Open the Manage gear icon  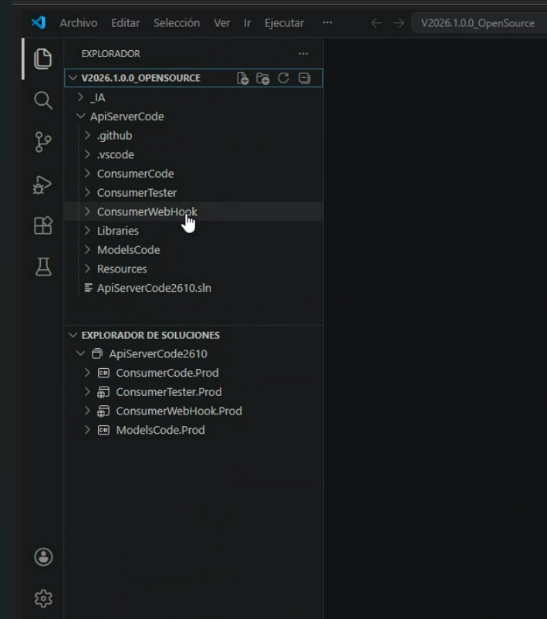coord(43,598)
